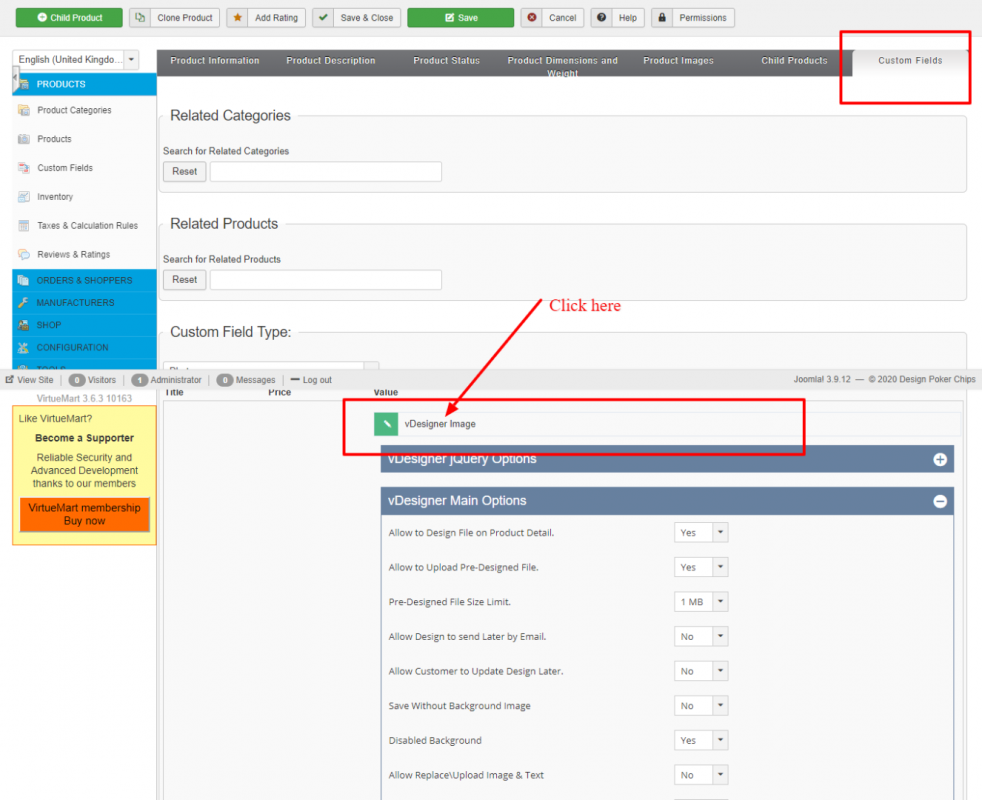
Task: Open Allow Customer to Update Design dropdown
Action: tap(701, 671)
